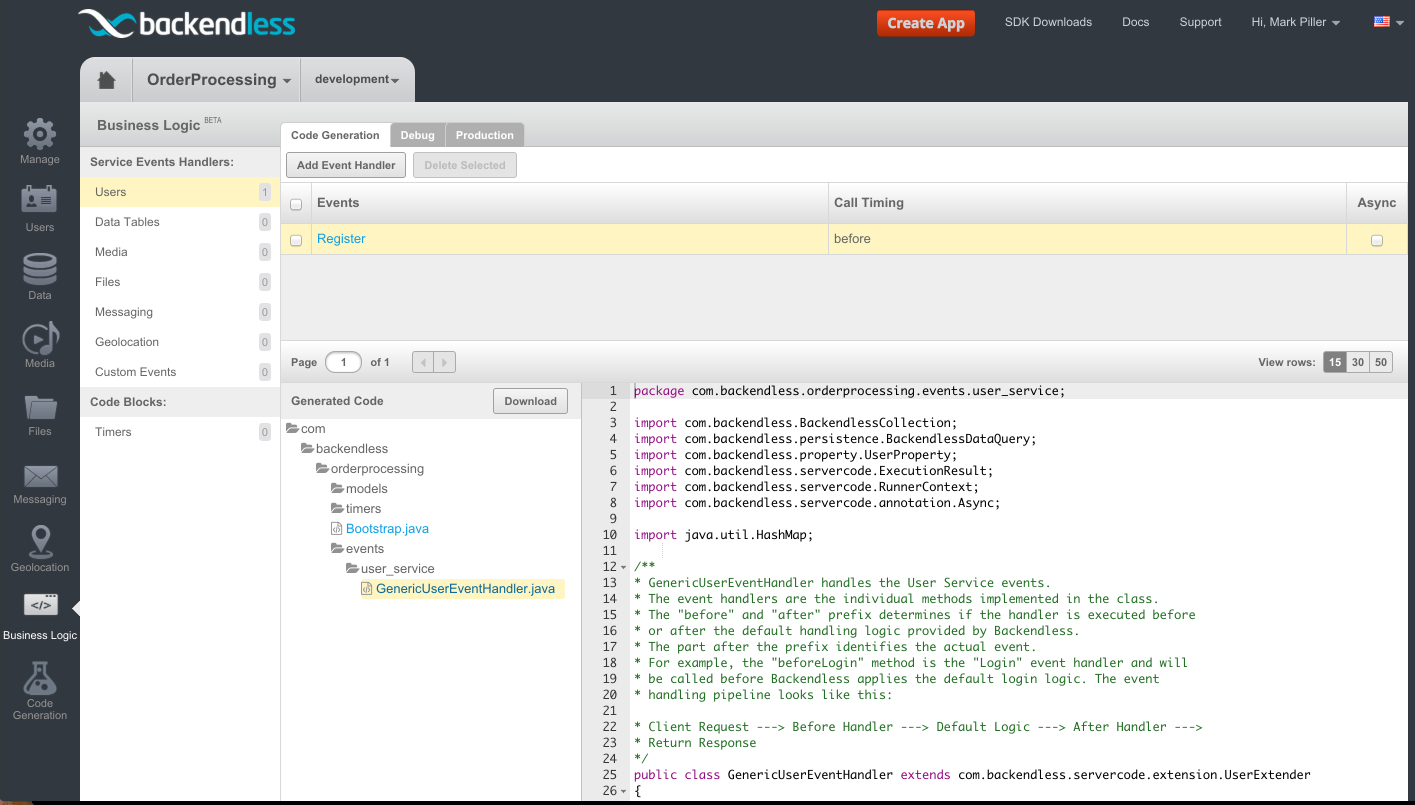
Task: Set view rows to 30
Action: tap(1358, 362)
